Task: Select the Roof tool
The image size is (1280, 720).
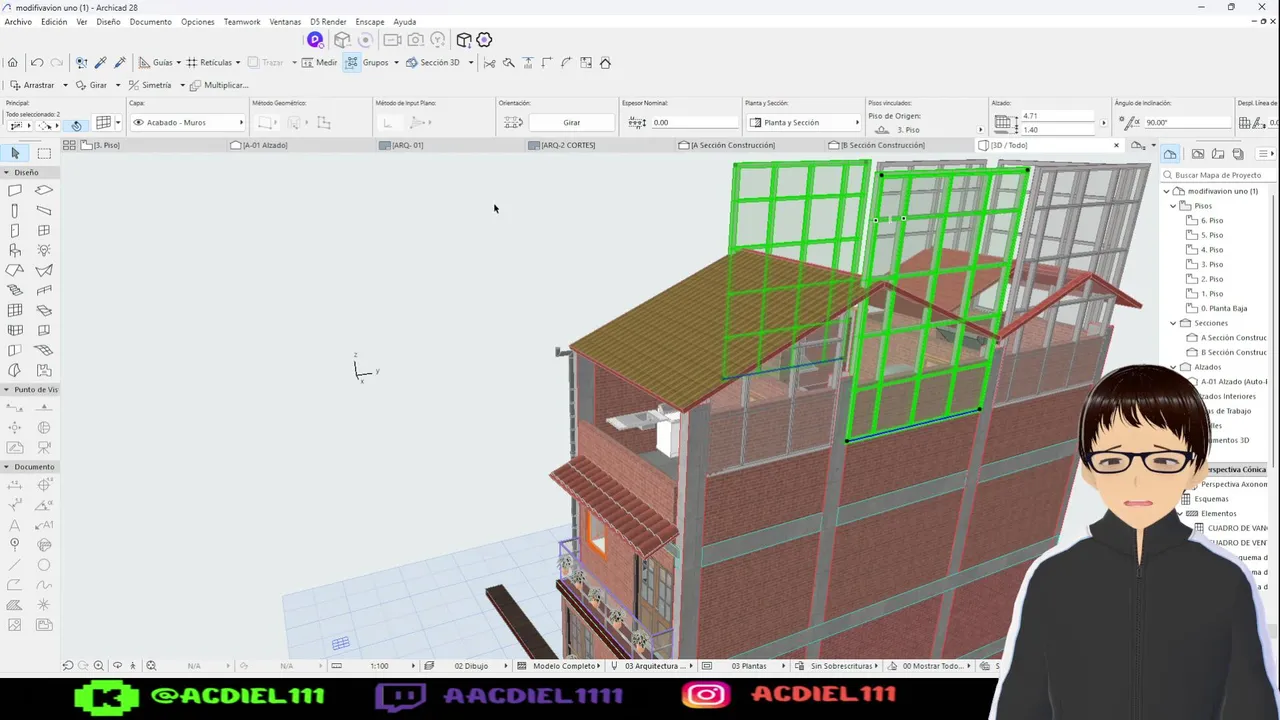Action: click(x=15, y=270)
